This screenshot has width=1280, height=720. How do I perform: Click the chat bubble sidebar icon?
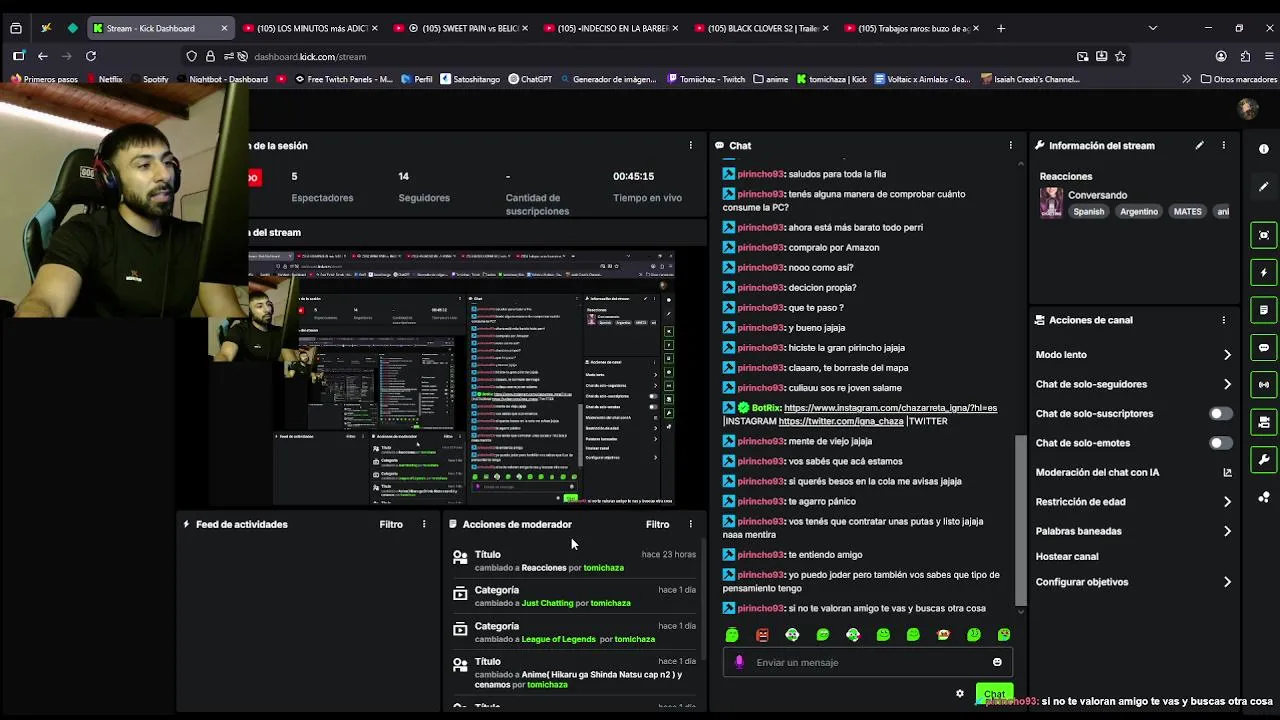tap(1264, 348)
